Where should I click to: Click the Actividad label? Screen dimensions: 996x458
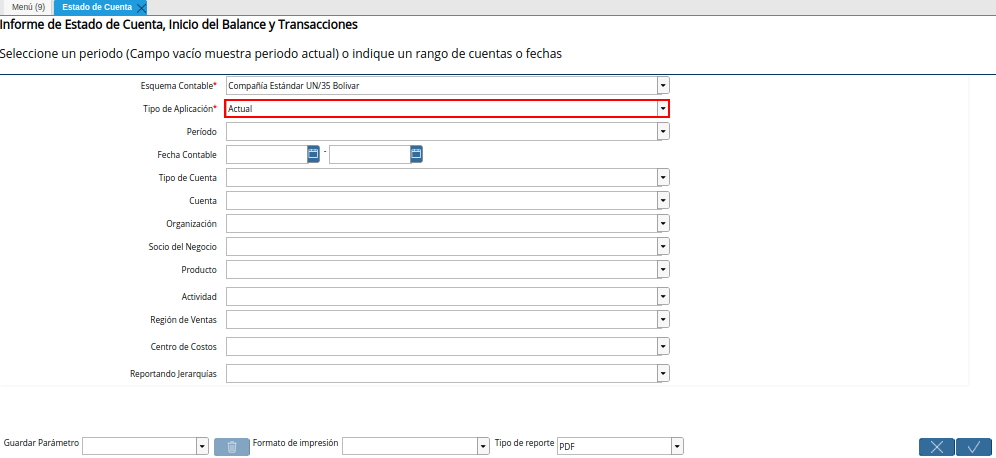199,297
